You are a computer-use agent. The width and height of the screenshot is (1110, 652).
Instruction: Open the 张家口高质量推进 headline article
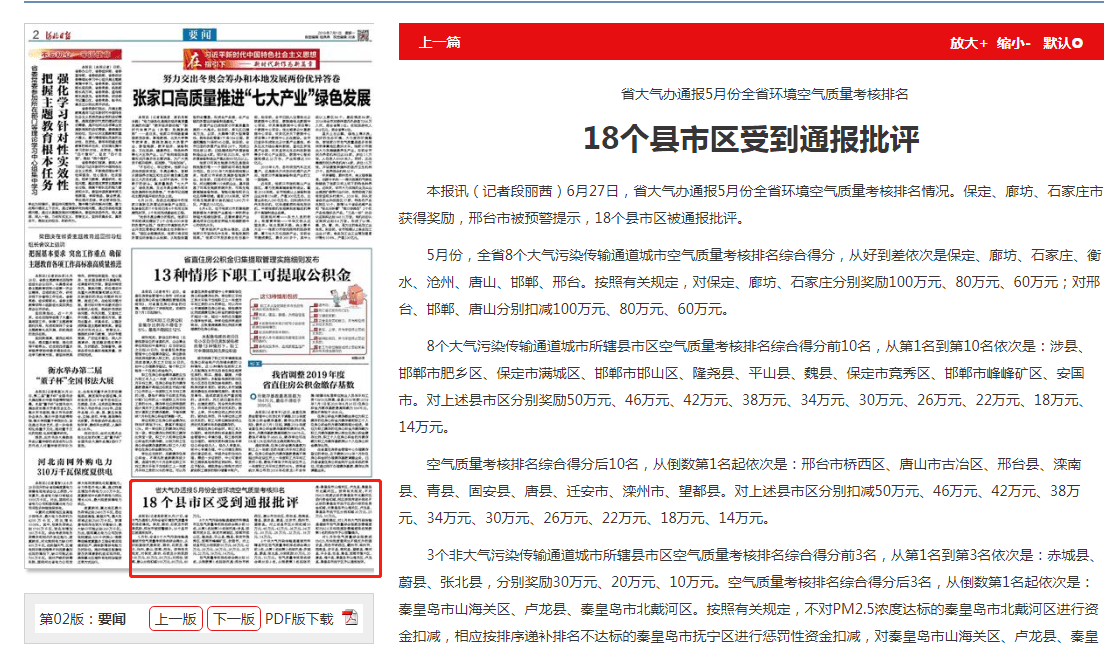pos(252,98)
